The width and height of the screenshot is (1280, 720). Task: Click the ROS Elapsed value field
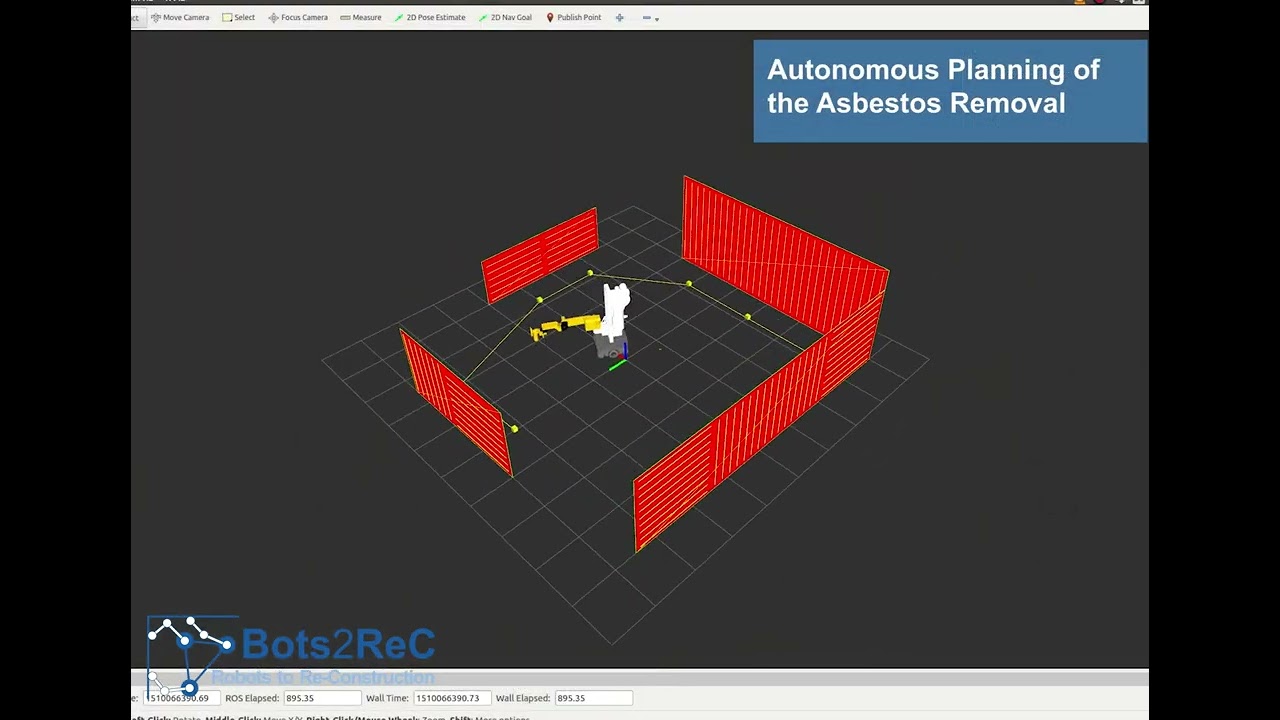point(322,698)
